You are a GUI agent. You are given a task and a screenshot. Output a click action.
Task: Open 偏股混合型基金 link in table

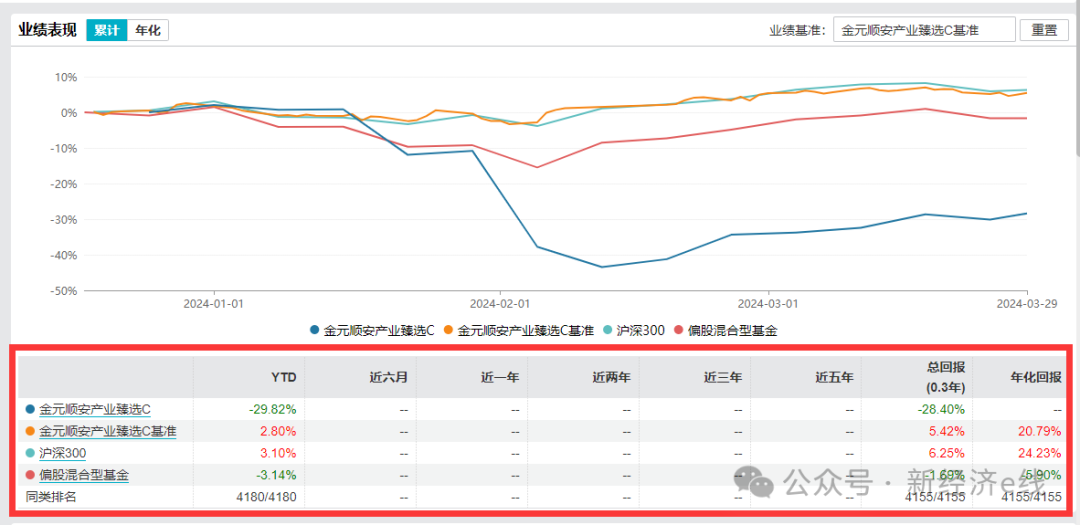(x=84, y=475)
